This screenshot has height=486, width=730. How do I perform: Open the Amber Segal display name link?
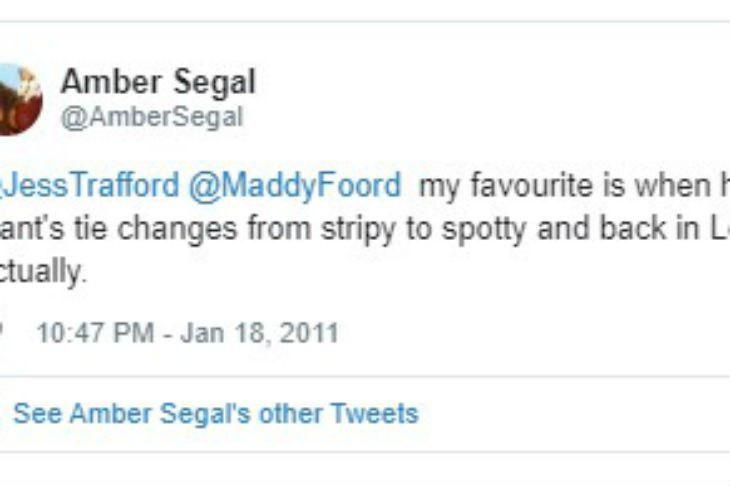point(158,81)
